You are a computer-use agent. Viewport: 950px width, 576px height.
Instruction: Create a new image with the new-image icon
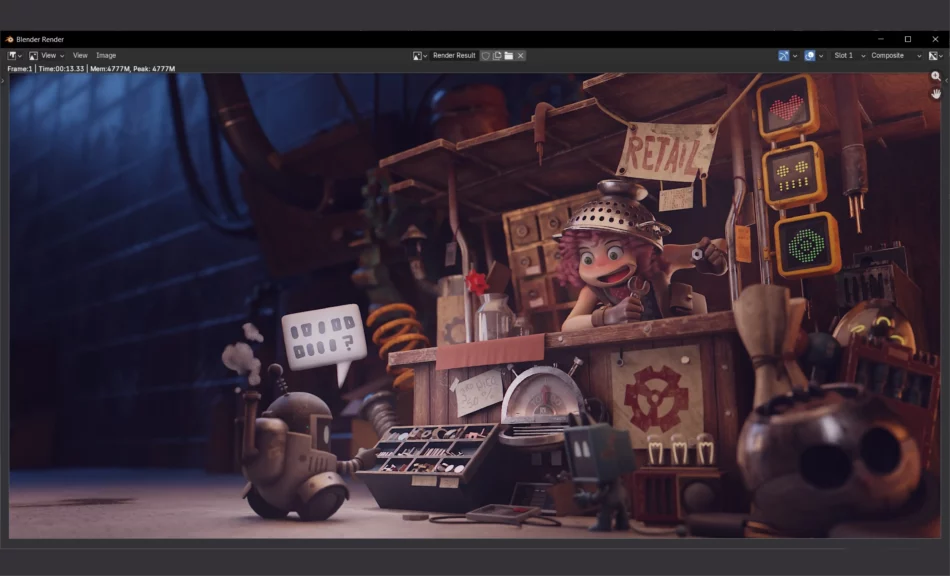(497, 56)
